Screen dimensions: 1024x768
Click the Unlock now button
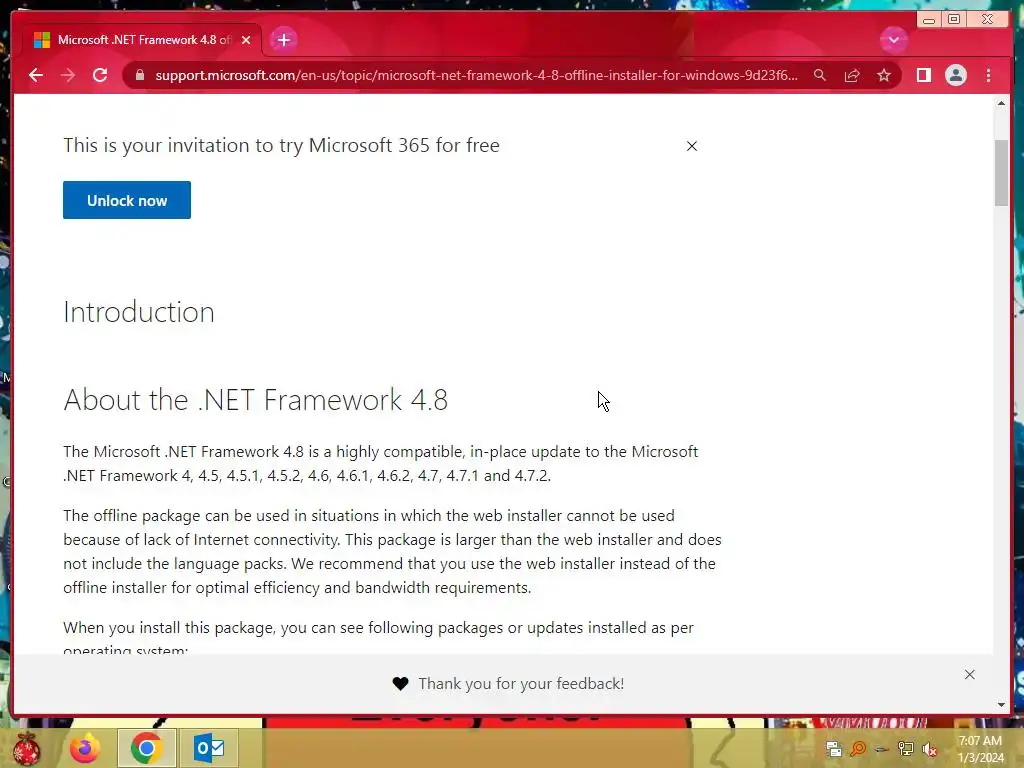(x=127, y=200)
